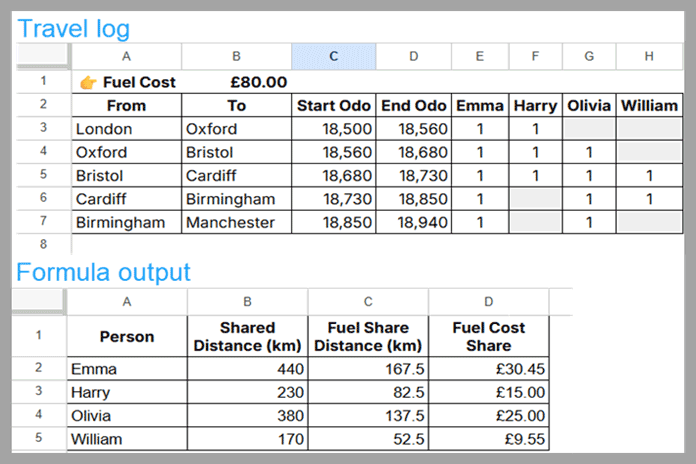Select row 1 header in Formula output

(39, 336)
